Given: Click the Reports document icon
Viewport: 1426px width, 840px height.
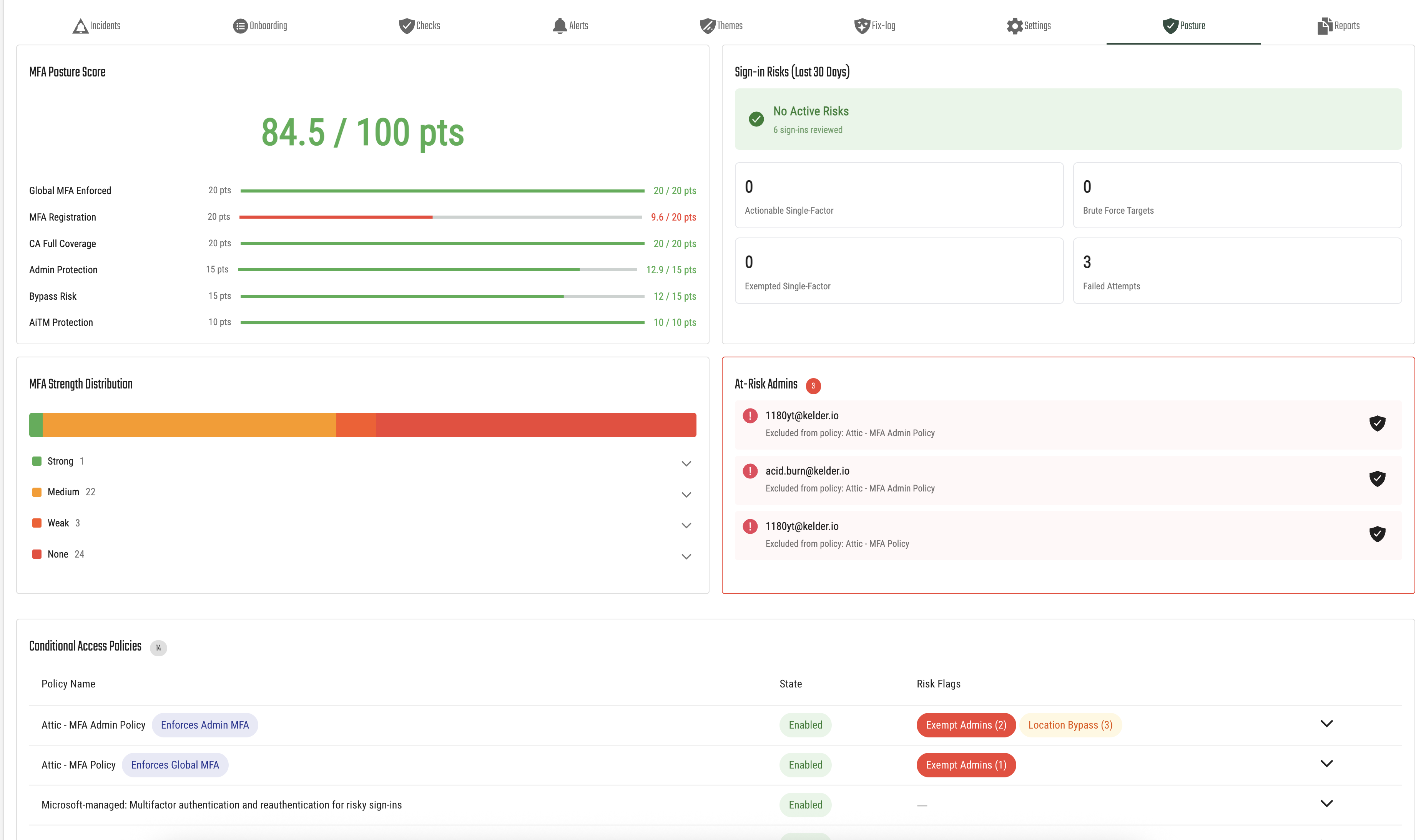Looking at the screenshot, I should tap(1324, 26).
